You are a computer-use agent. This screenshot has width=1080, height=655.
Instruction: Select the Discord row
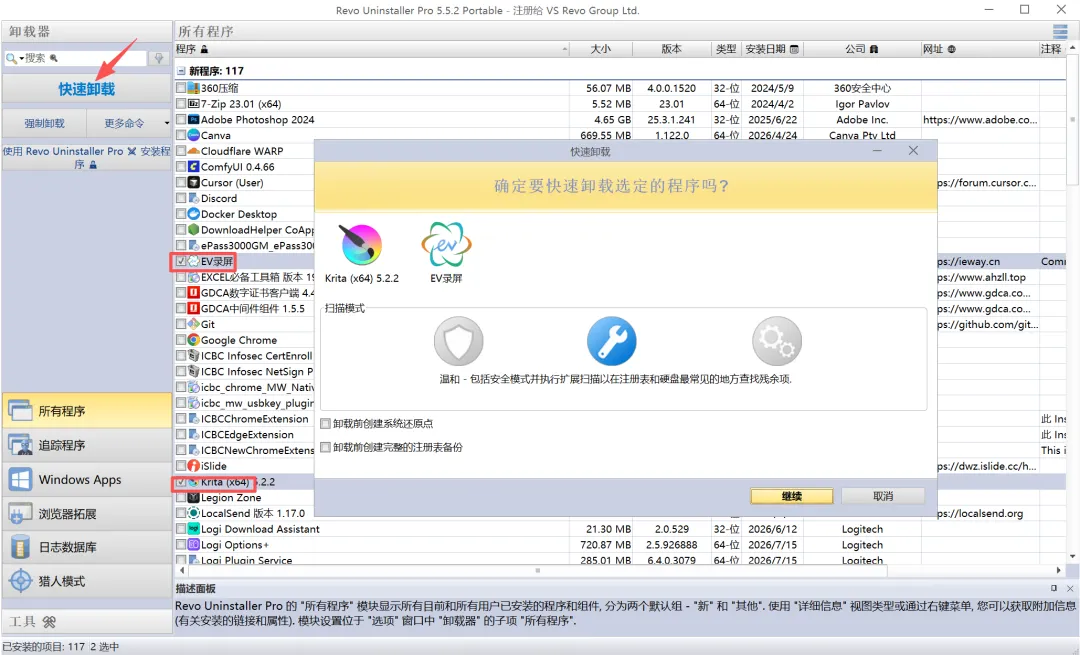pyautogui.click(x=245, y=198)
